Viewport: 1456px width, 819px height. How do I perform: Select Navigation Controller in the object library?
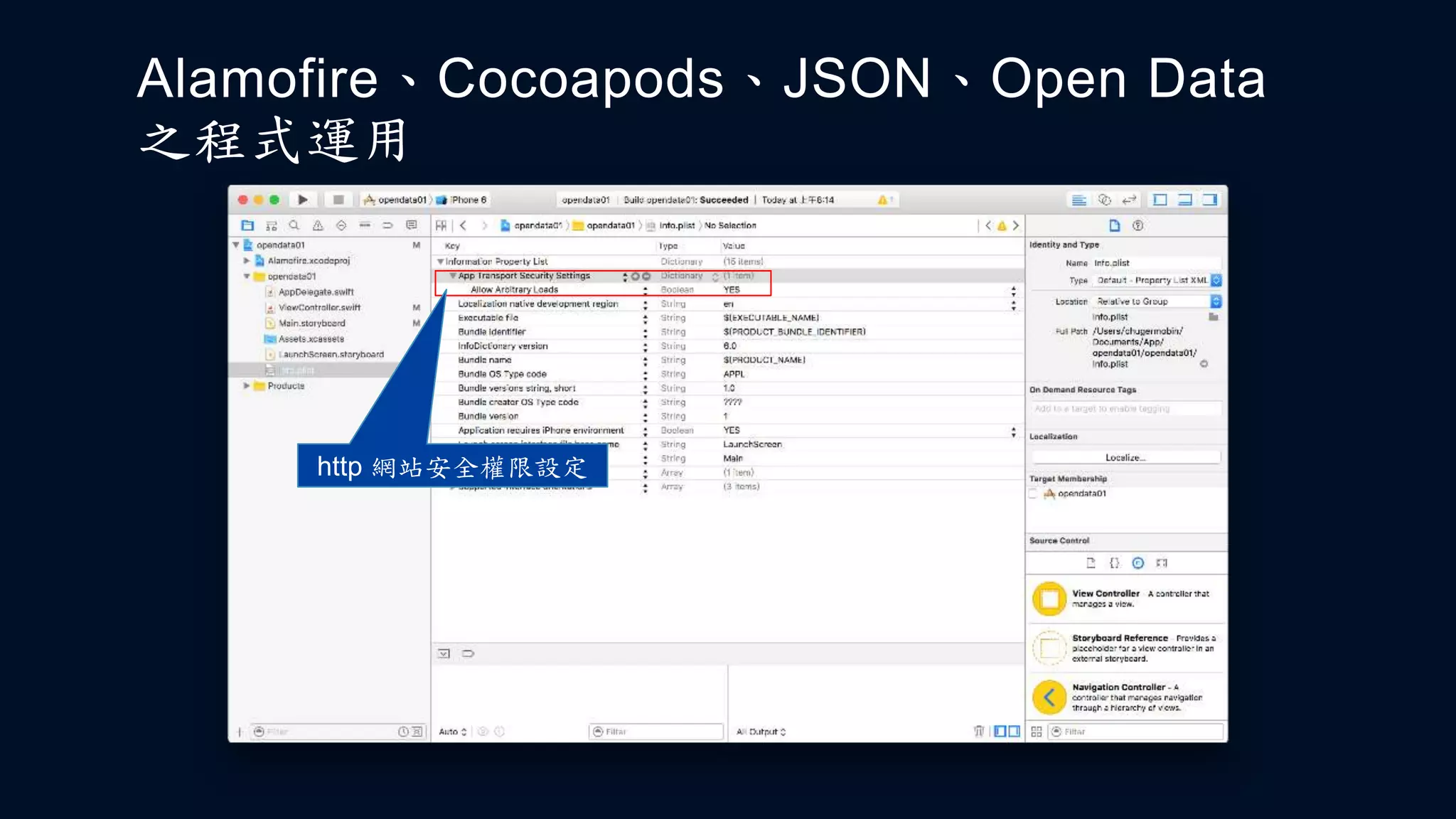click(1126, 697)
